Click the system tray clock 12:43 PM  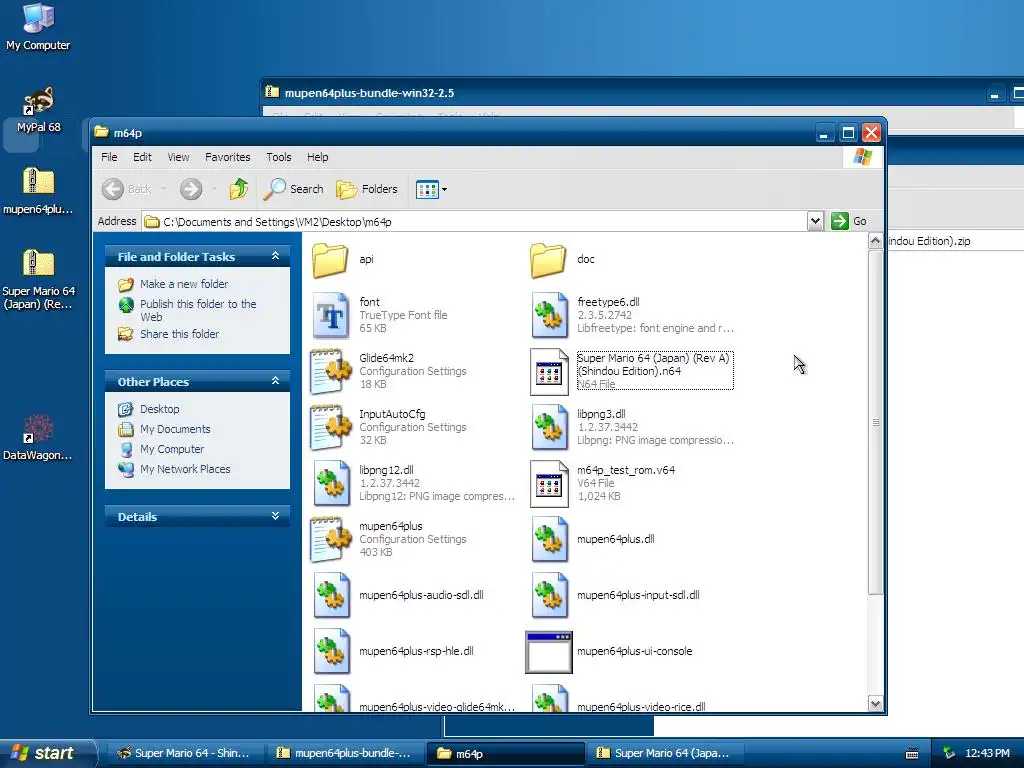987,753
